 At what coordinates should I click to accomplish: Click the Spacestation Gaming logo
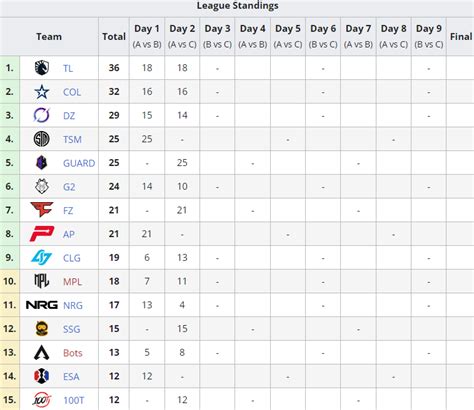coord(42,329)
